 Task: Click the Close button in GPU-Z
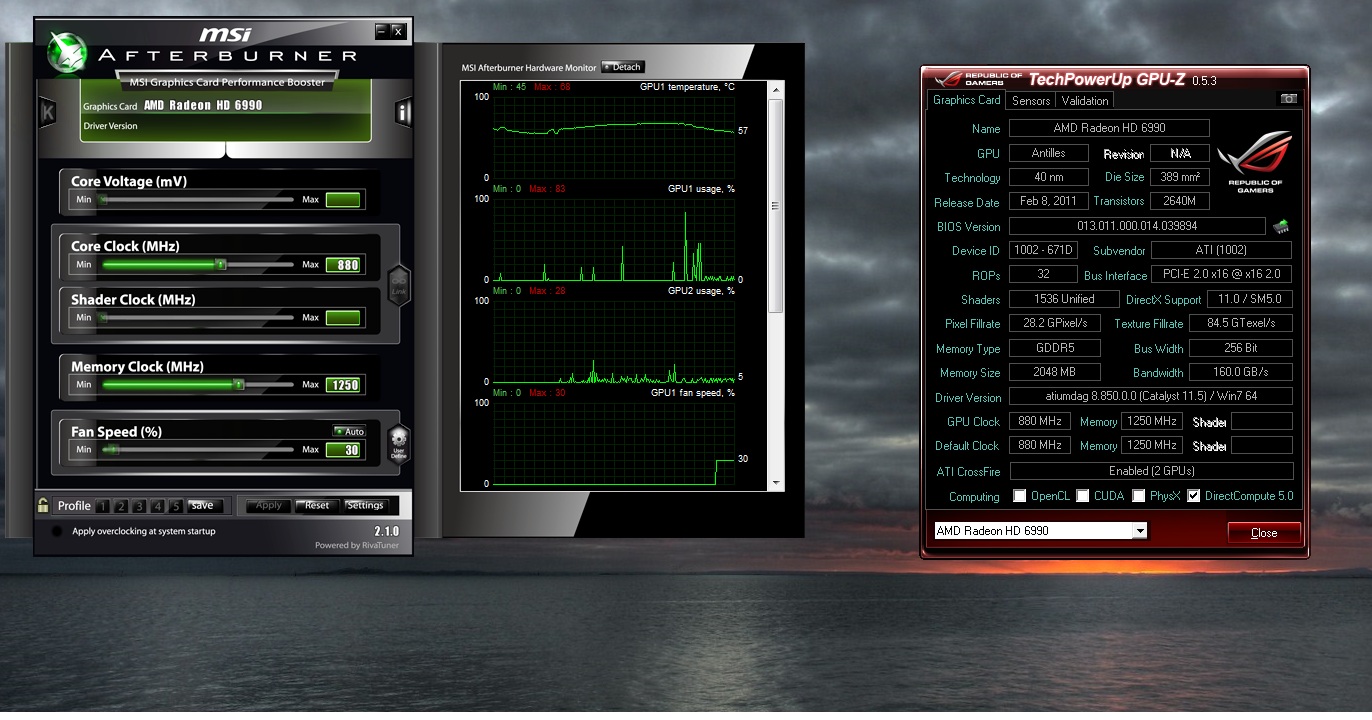tap(1264, 532)
